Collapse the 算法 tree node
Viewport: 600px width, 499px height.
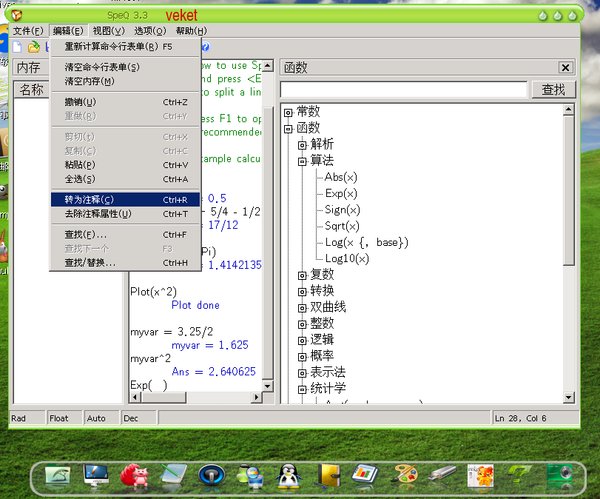tap(302, 161)
